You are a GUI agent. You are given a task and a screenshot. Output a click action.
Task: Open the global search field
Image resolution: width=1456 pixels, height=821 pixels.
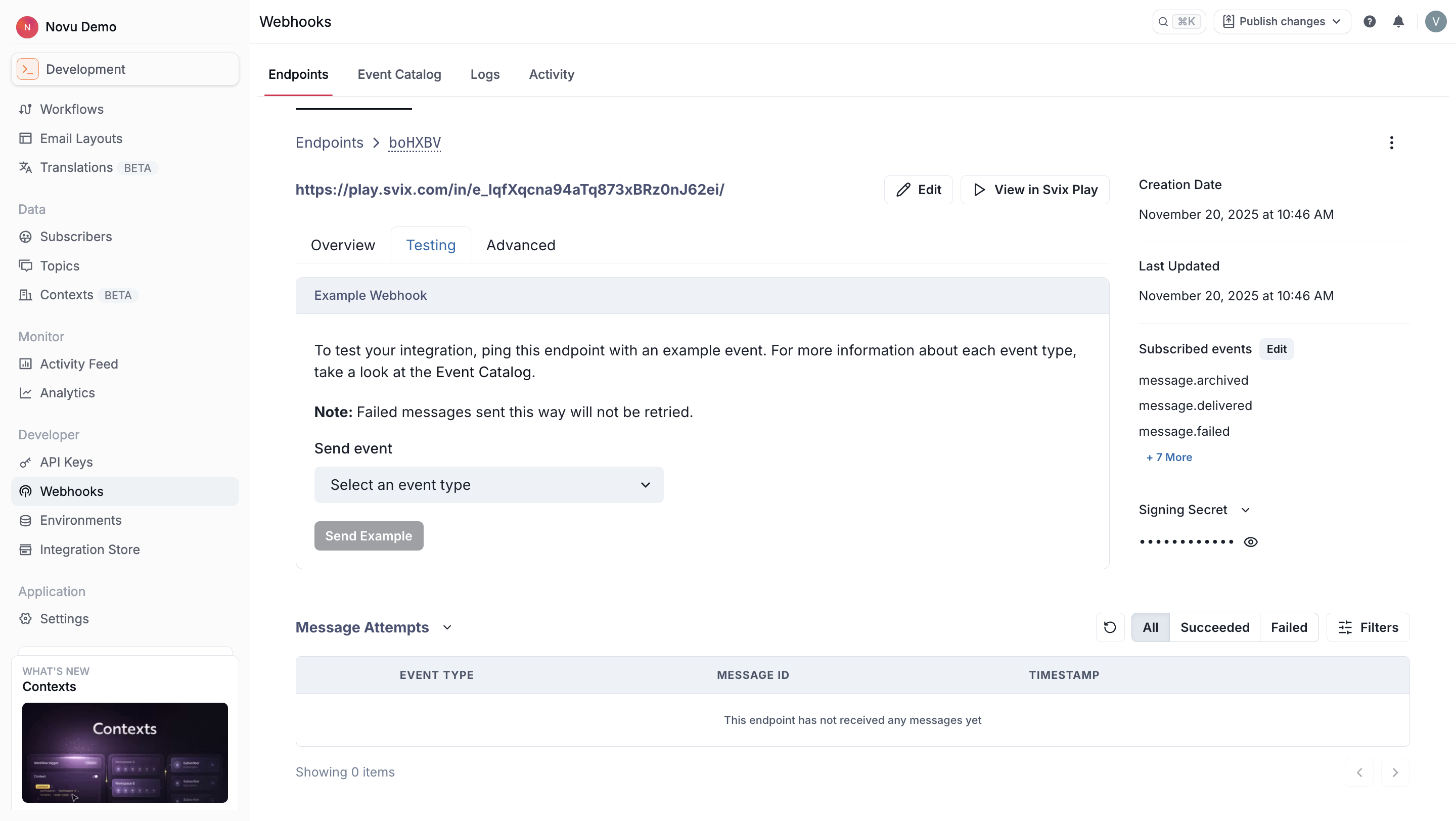pyautogui.click(x=1178, y=21)
